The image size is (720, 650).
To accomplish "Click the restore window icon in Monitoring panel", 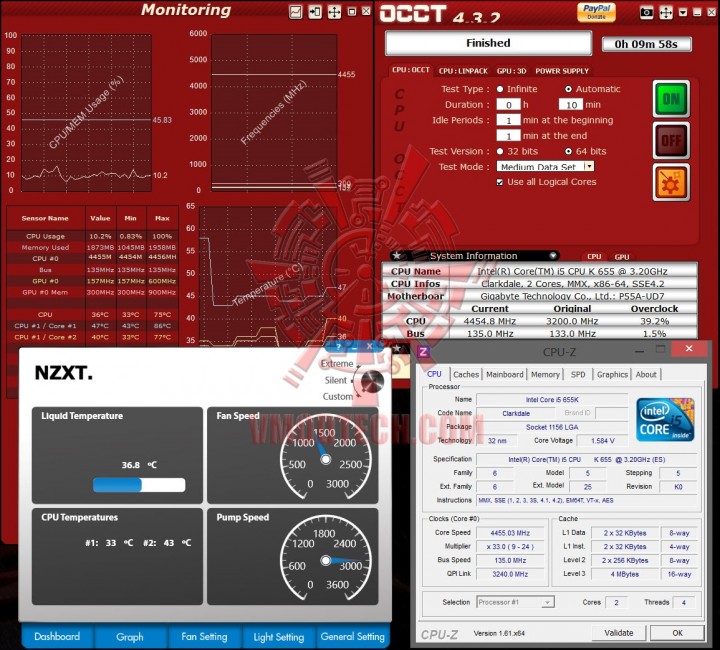I will pyautogui.click(x=352, y=11).
